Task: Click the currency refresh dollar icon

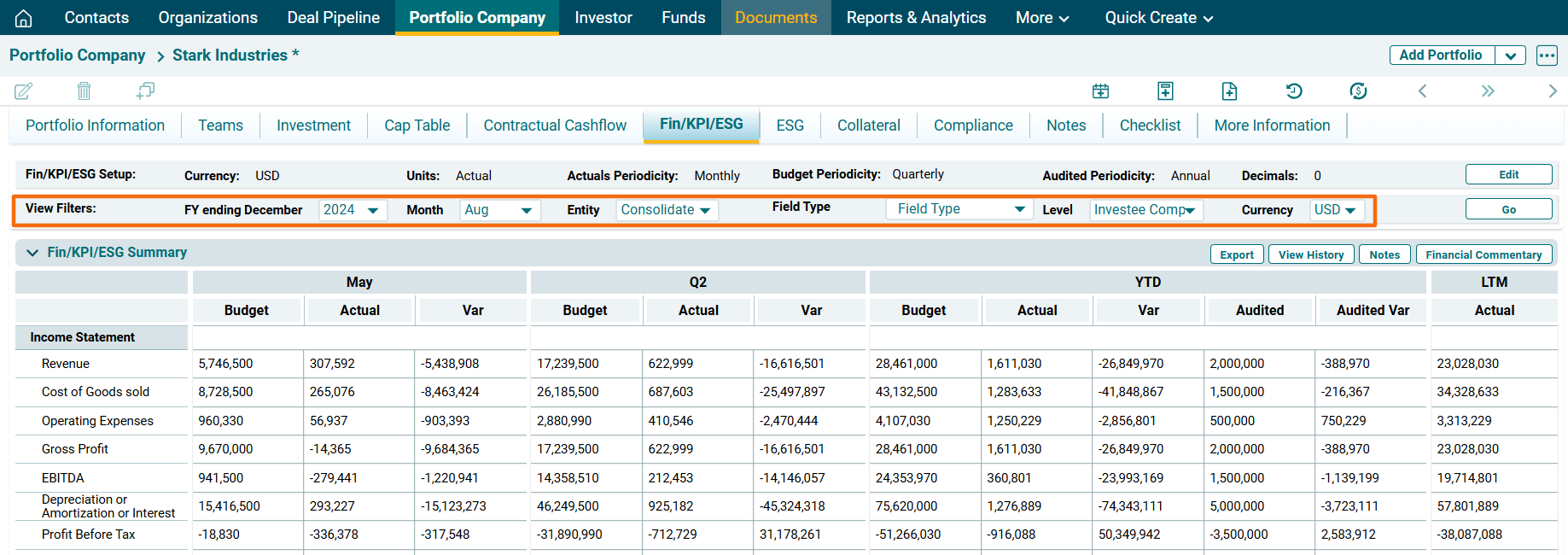Action: pyautogui.click(x=1358, y=91)
